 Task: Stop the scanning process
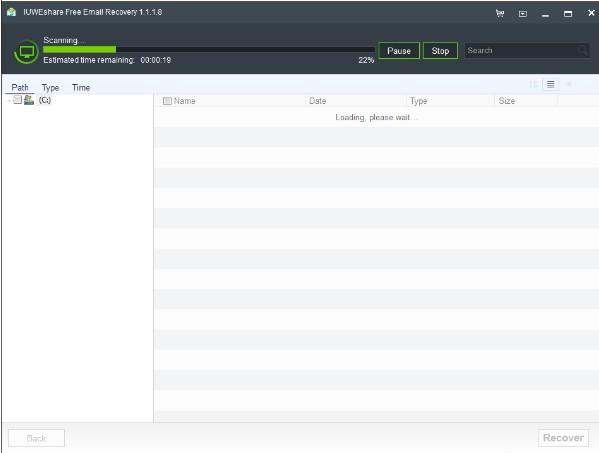tap(440, 51)
